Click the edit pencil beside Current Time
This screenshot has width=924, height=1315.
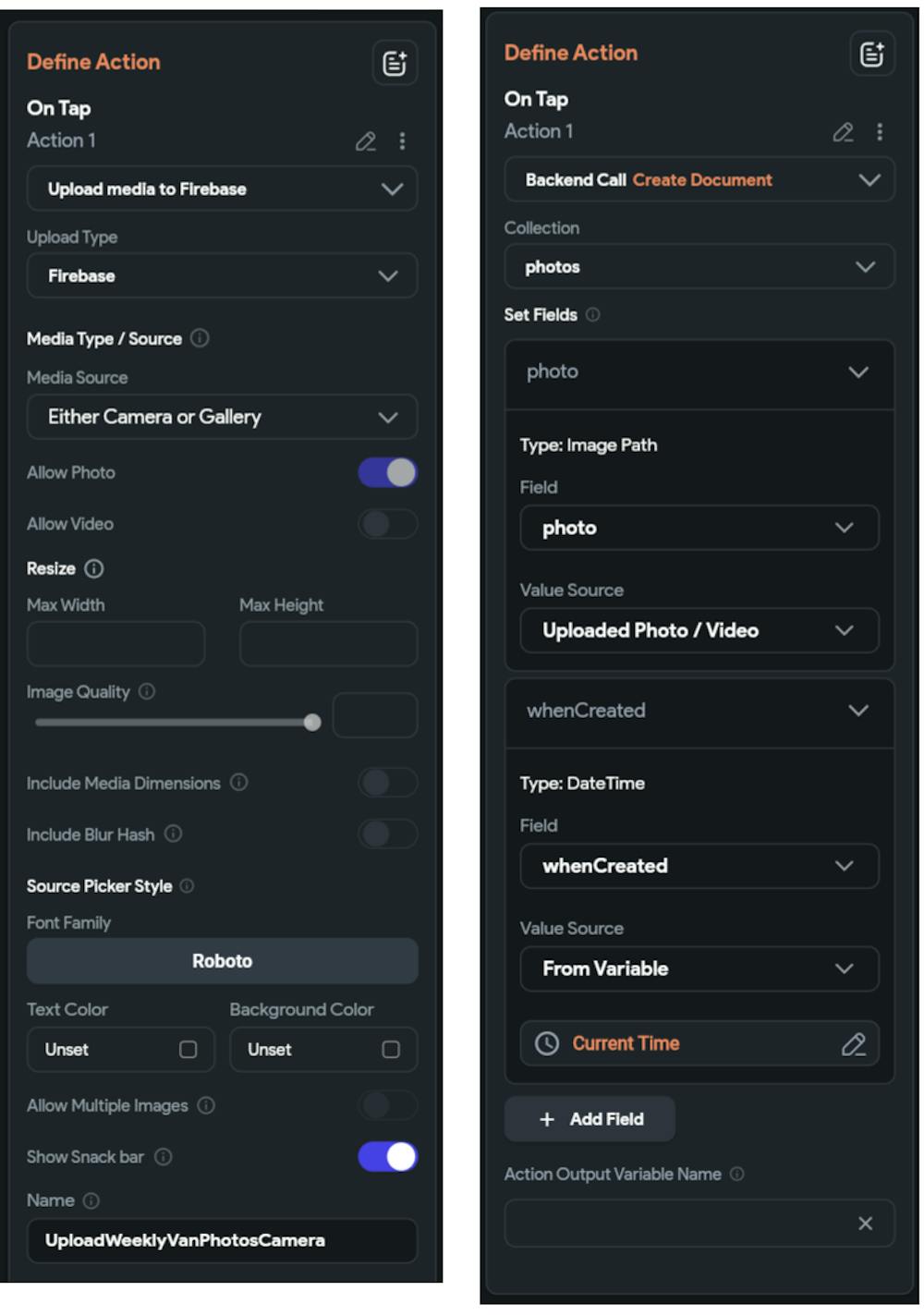click(855, 1043)
